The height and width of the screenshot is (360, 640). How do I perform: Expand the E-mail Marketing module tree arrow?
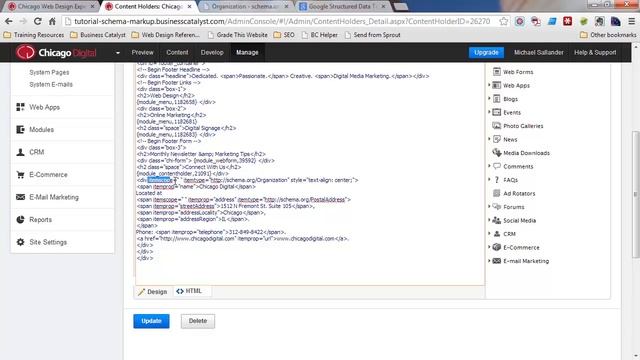click(489, 260)
